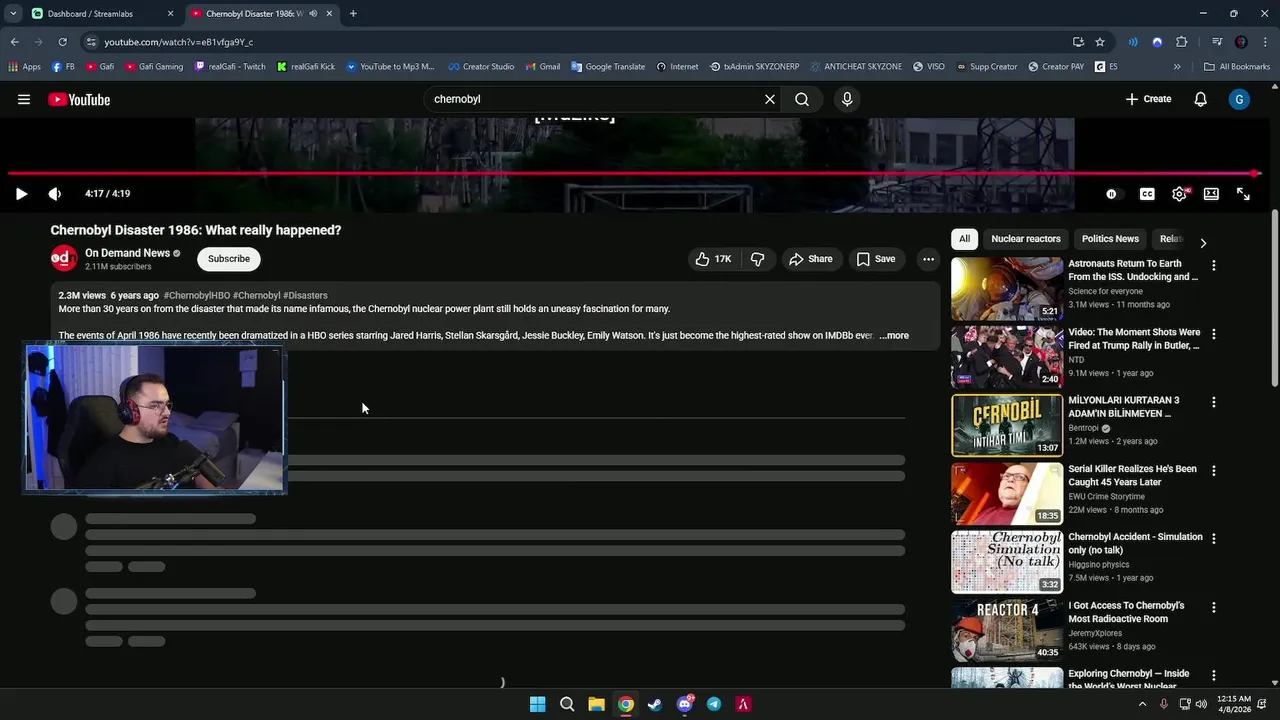The image size is (1280, 720).
Task: Play the video with play button
Action: pos(21,194)
